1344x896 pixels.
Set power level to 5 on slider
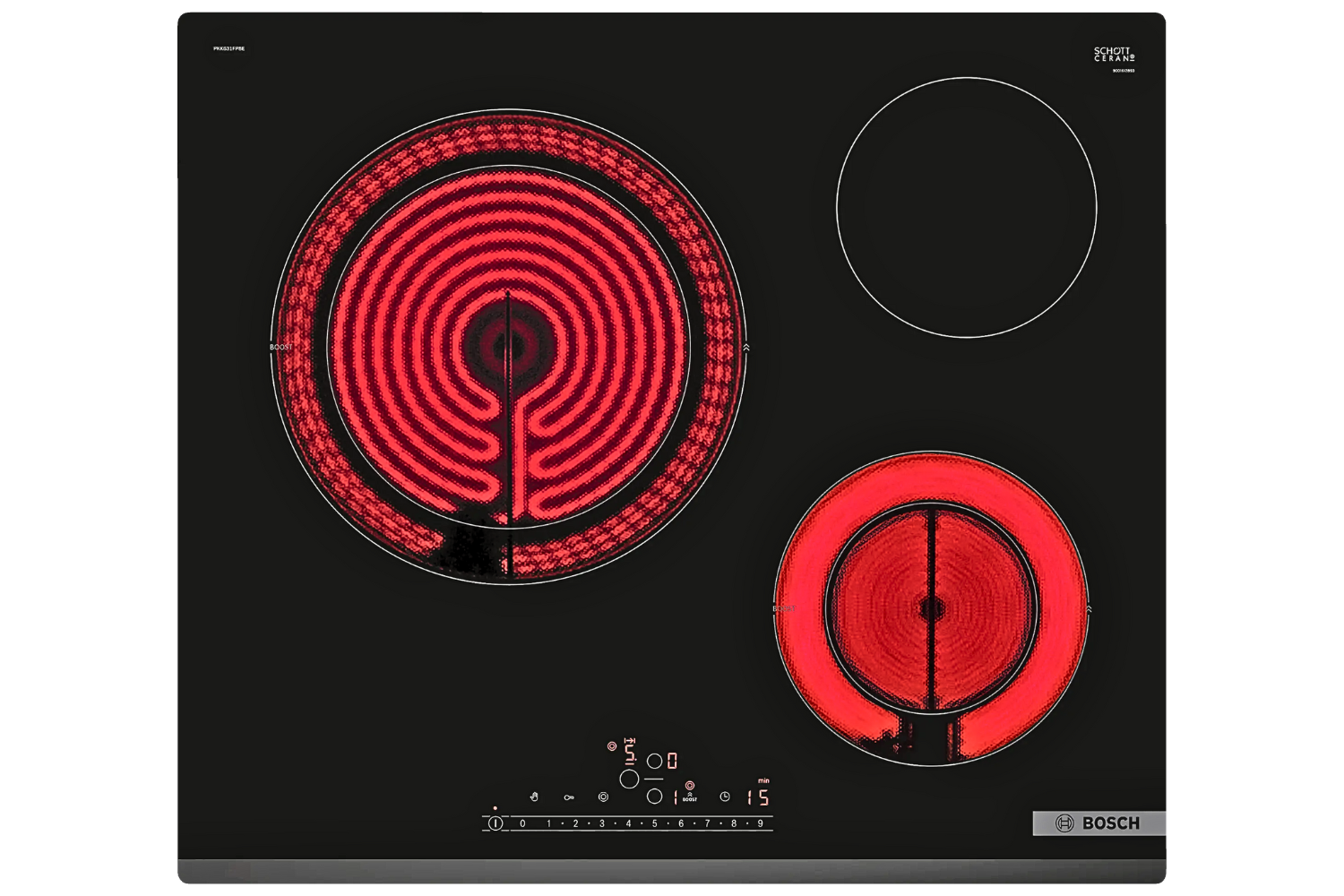coord(655,823)
